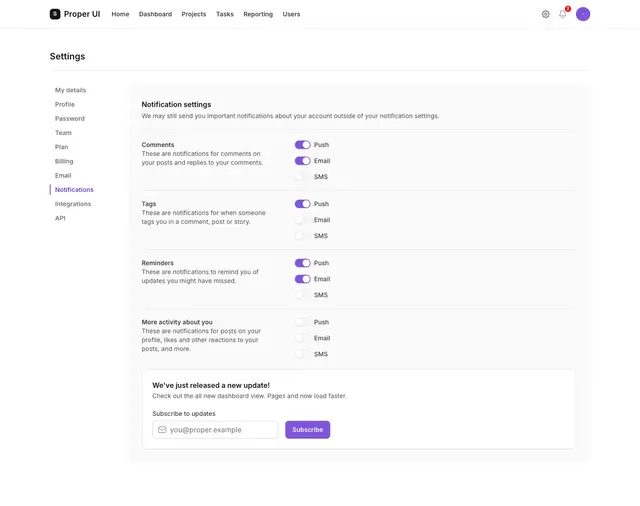Open settings via the gear icon

[545, 14]
